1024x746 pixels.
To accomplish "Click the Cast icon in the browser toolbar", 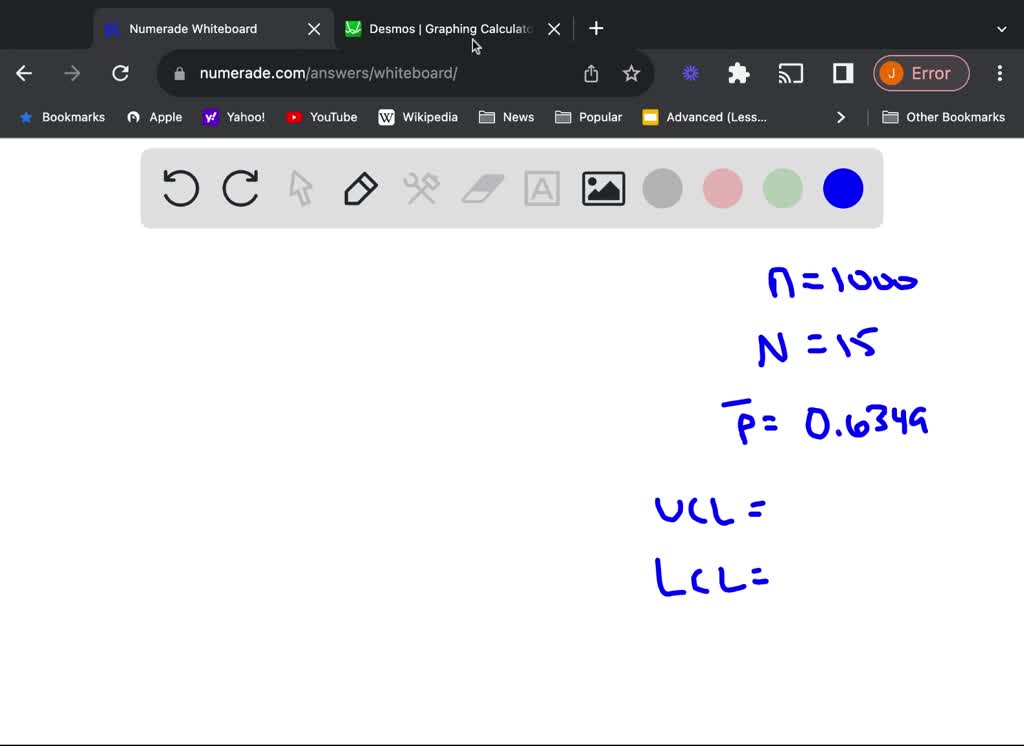I will 791,73.
